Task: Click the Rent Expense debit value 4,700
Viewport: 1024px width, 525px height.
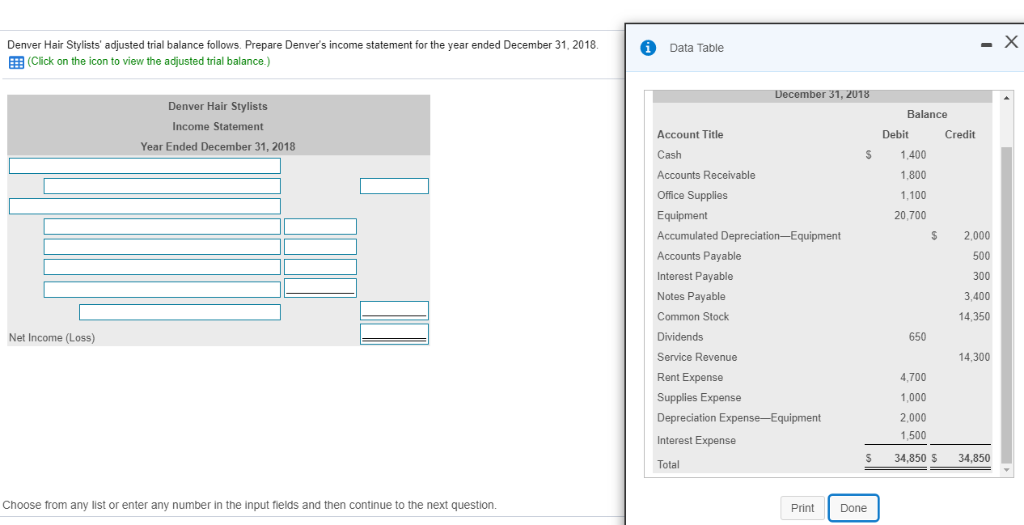Action: [913, 377]
